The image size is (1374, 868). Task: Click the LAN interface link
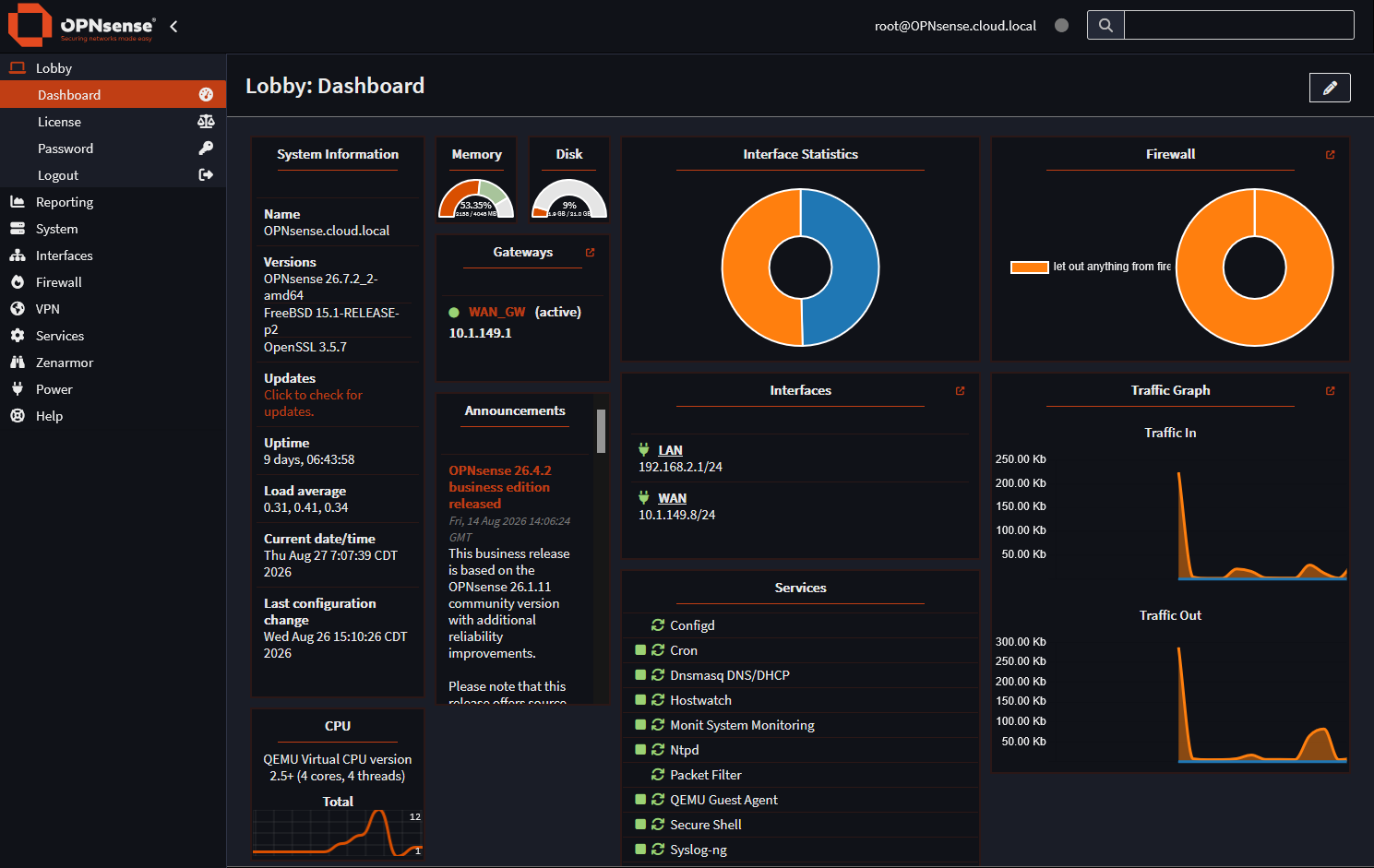670,450
